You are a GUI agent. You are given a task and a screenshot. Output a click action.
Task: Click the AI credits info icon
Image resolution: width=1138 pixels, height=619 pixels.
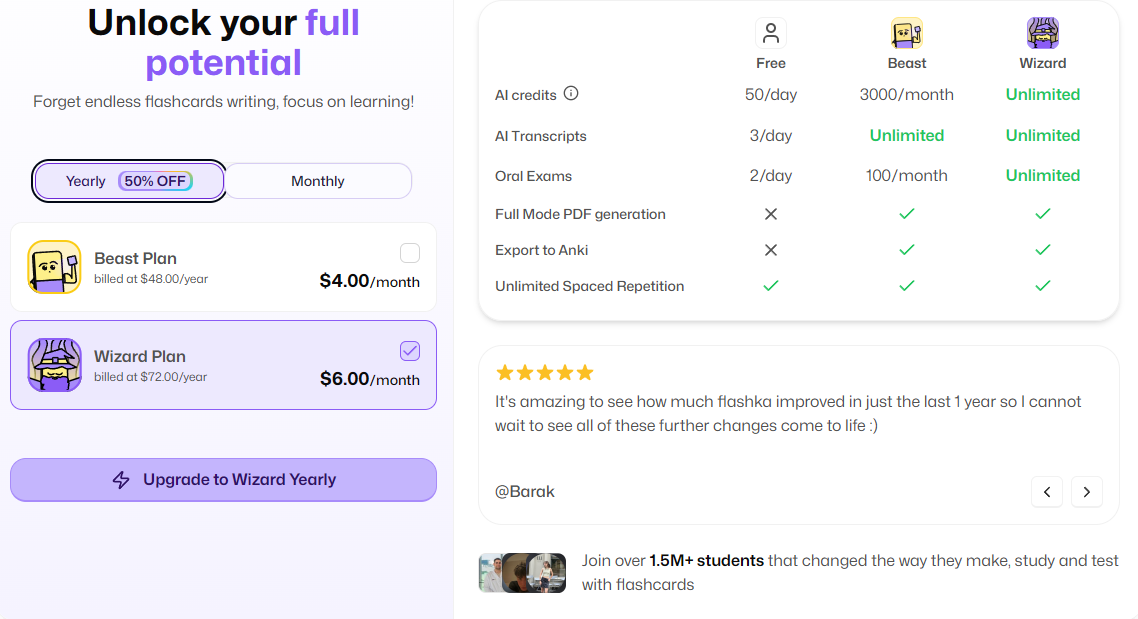tap(571, 94)
